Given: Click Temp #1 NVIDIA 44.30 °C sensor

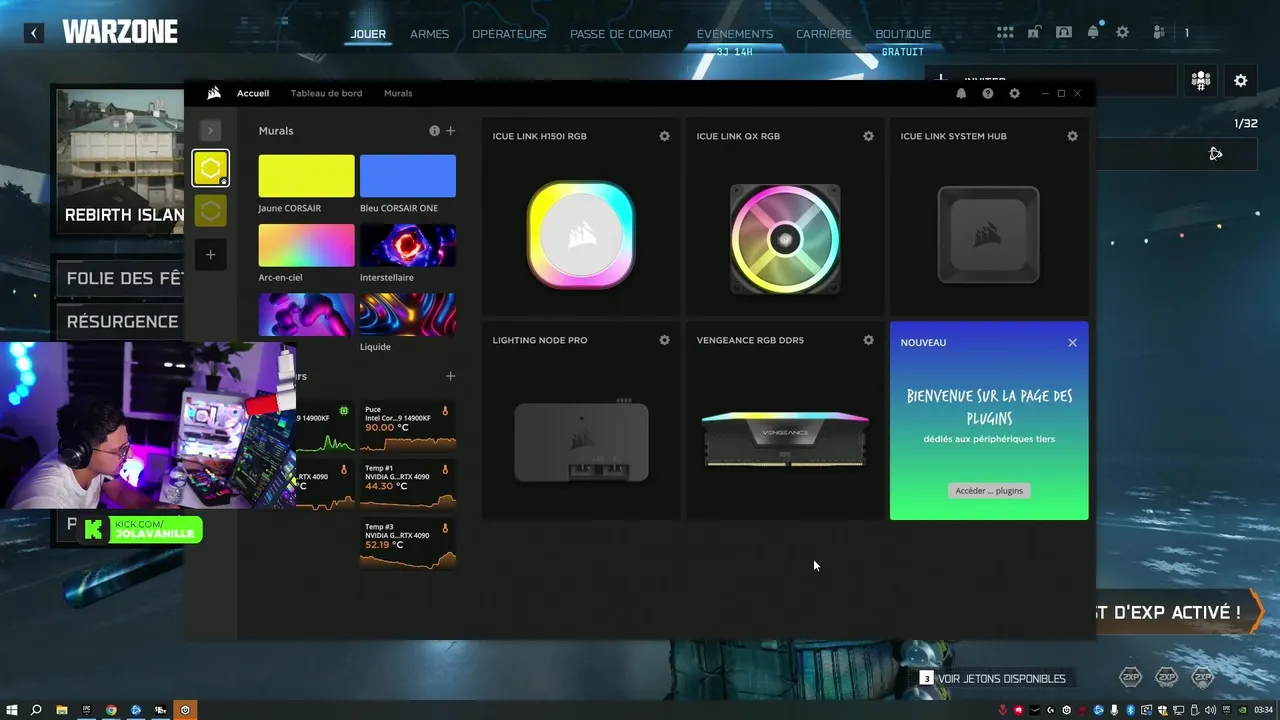Looking at the screenshot, I should [408, 486].
